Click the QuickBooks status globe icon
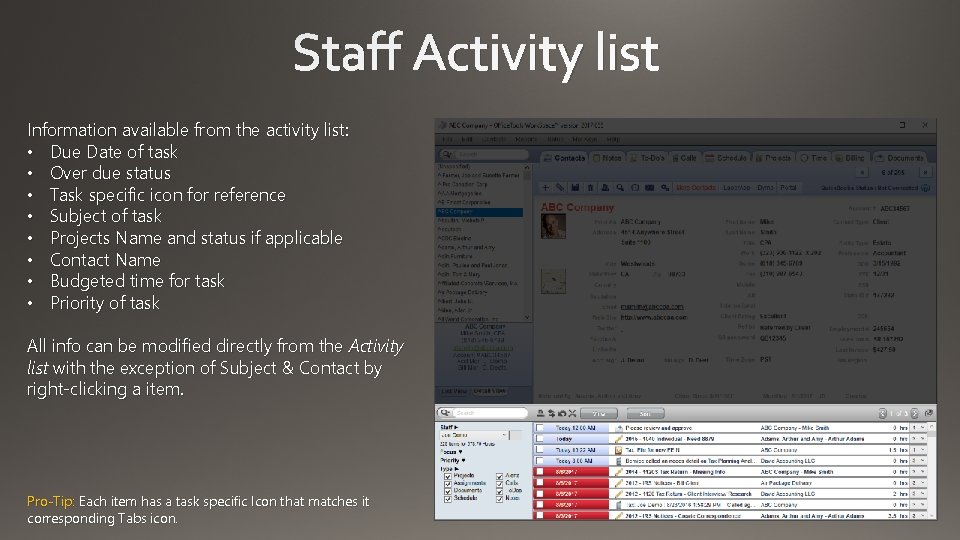The image size is (960, 540). 926,187
